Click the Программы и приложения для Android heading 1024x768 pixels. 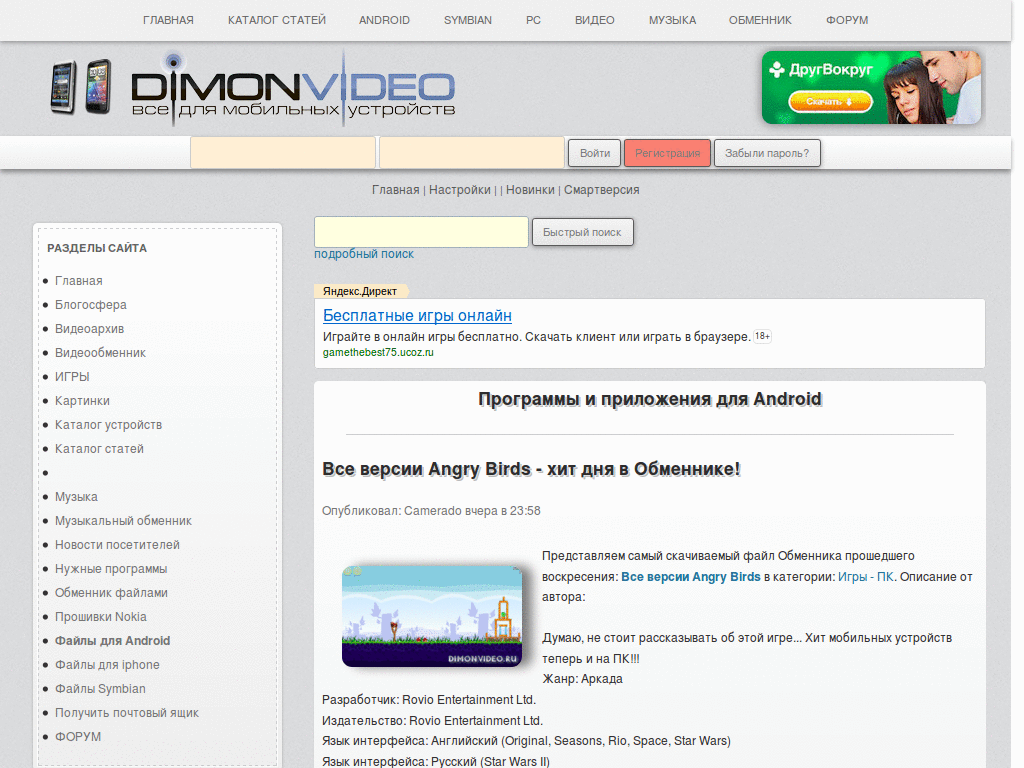[x=650, y=399]
